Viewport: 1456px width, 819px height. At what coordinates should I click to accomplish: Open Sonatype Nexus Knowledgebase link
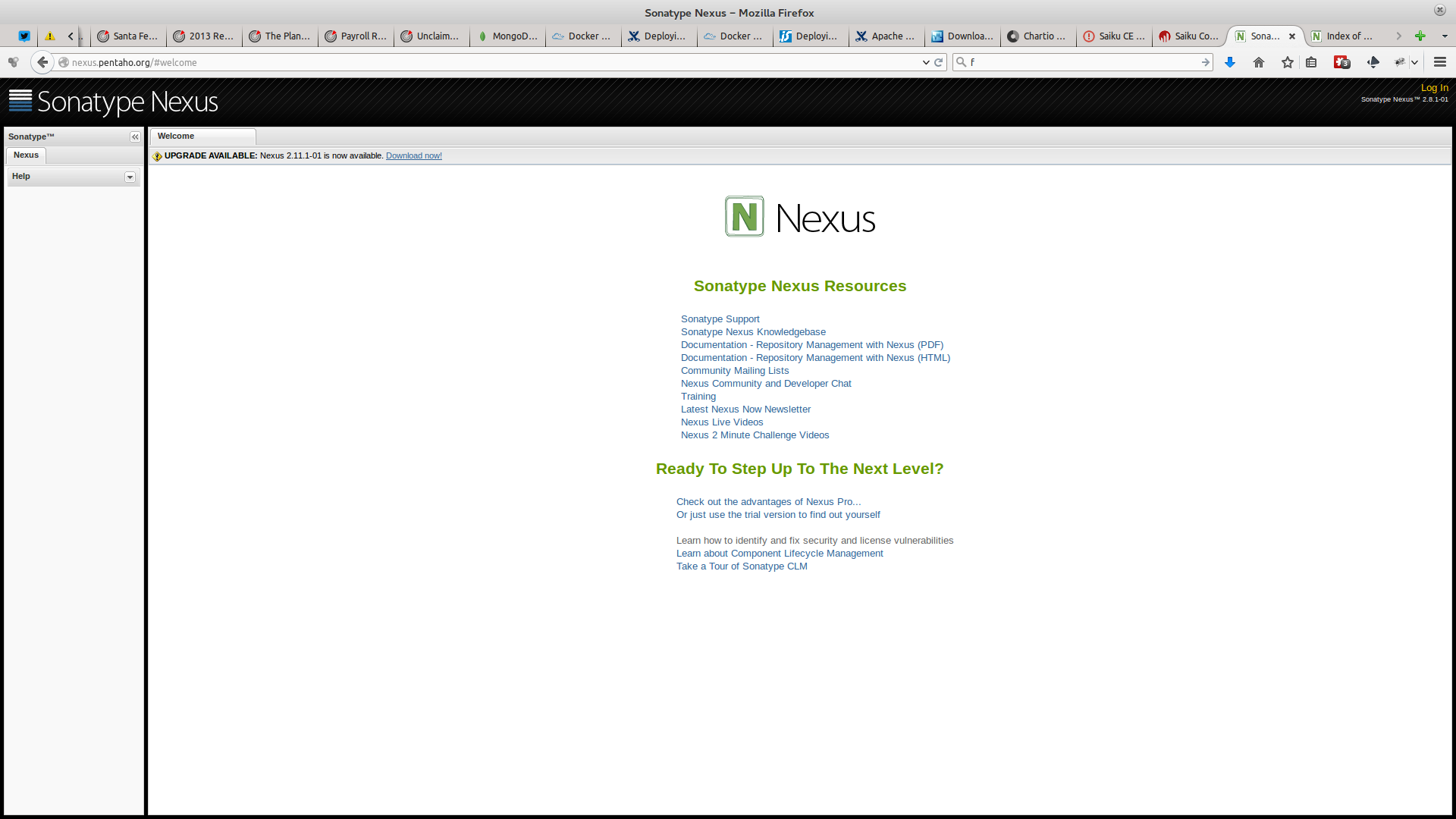click(753, 332)
